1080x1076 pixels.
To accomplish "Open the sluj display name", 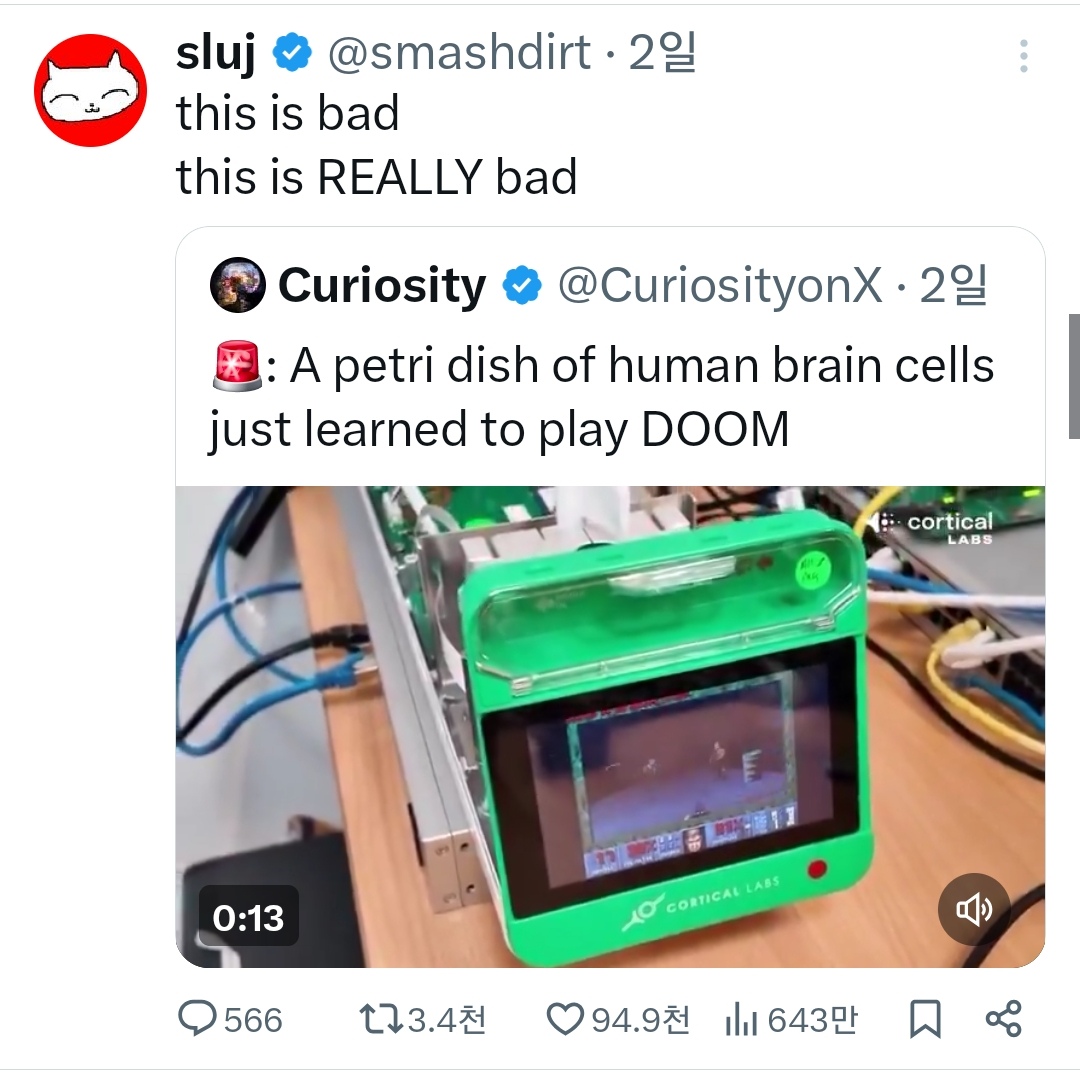I will pyautogui.click(x=216, y=52).
